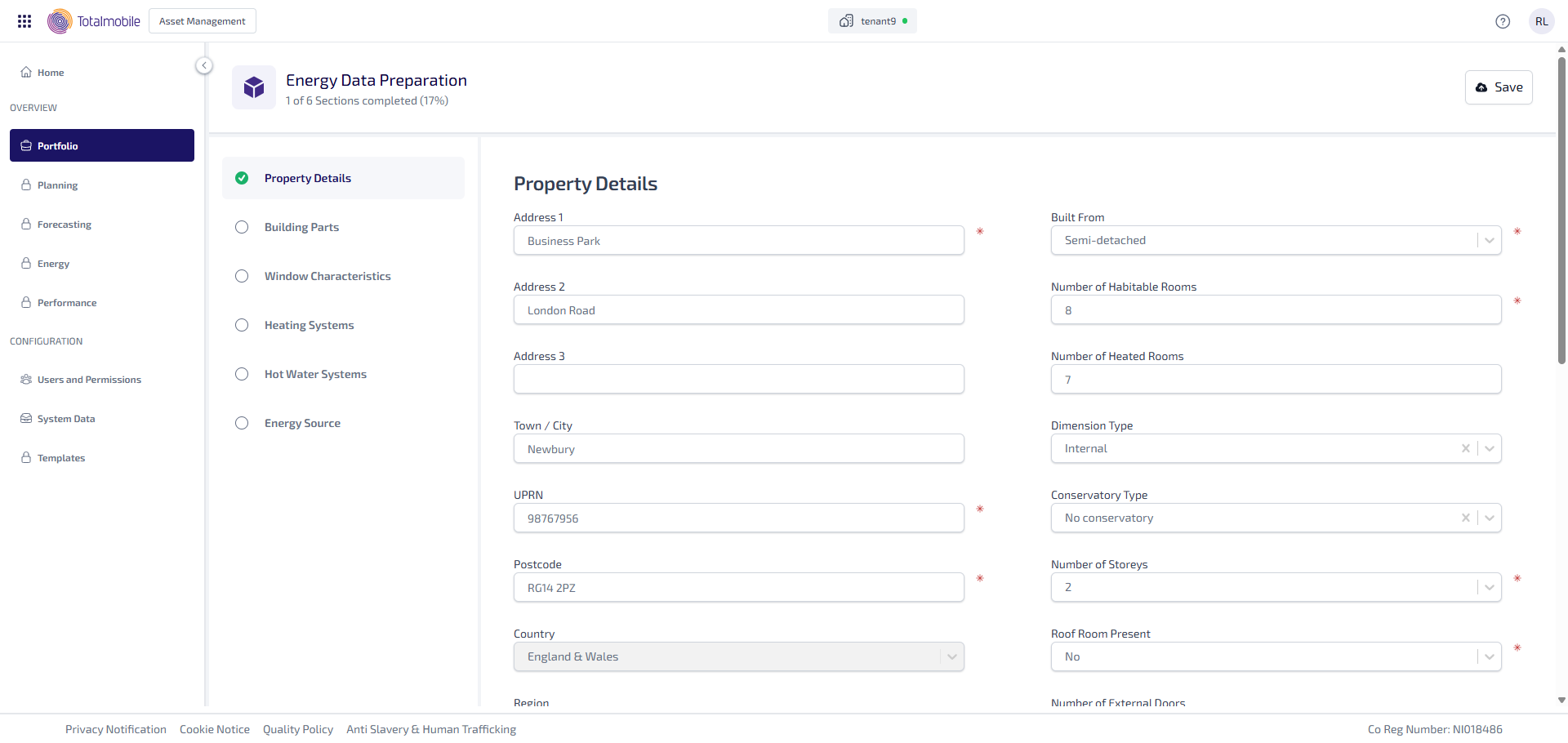Screen dimensions: 1568x743
Task: Click the Home icon in sidebar
Action: tap(26, 72)
